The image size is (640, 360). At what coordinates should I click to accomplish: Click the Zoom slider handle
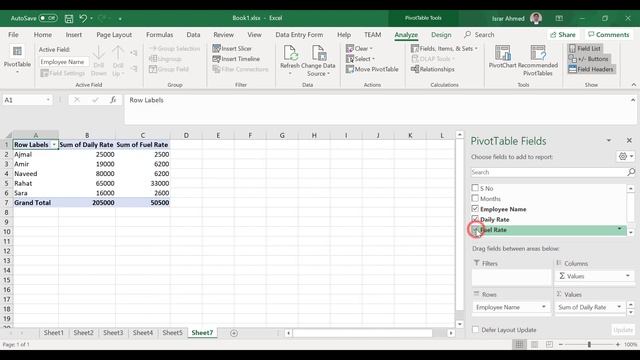tap(589, 344)
